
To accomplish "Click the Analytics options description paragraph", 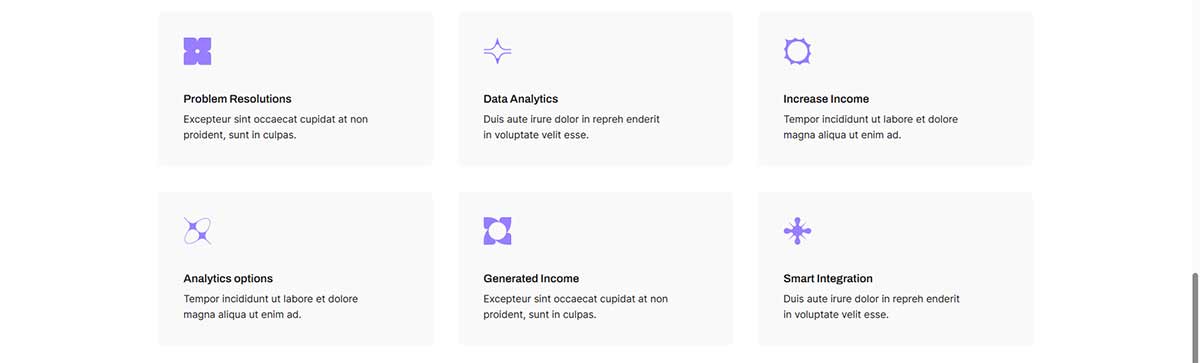I will pos(270,307).
